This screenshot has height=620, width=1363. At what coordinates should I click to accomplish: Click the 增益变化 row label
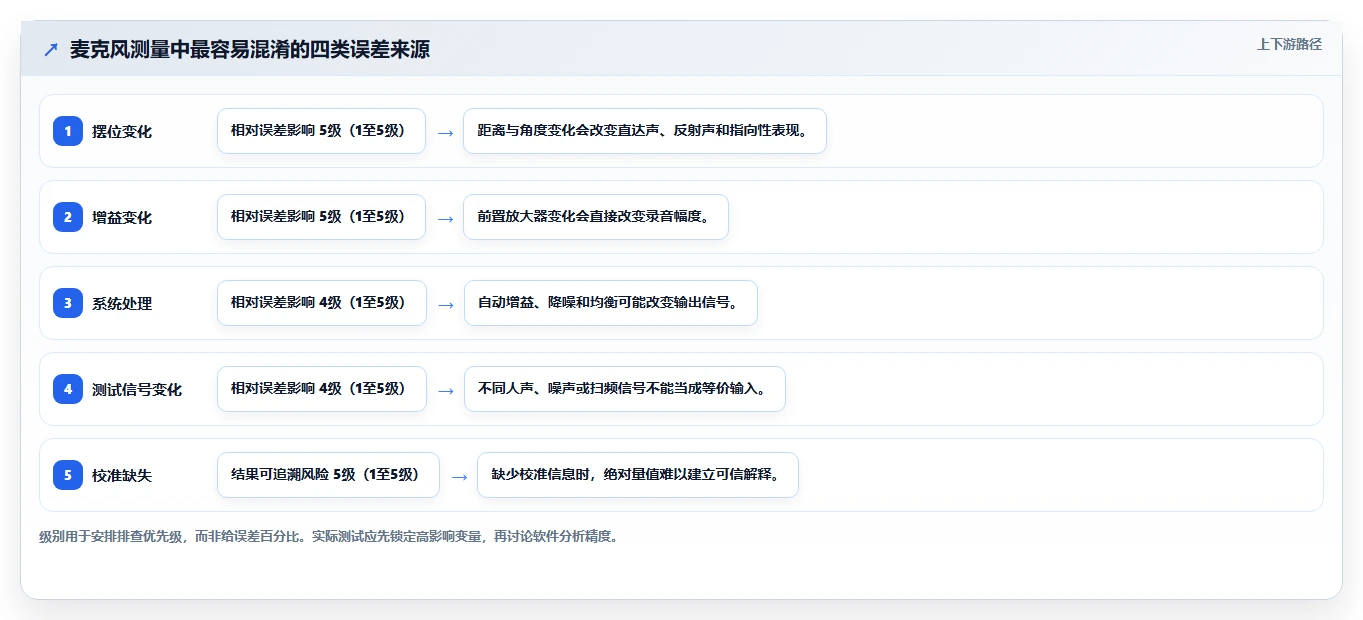(122, 217)
